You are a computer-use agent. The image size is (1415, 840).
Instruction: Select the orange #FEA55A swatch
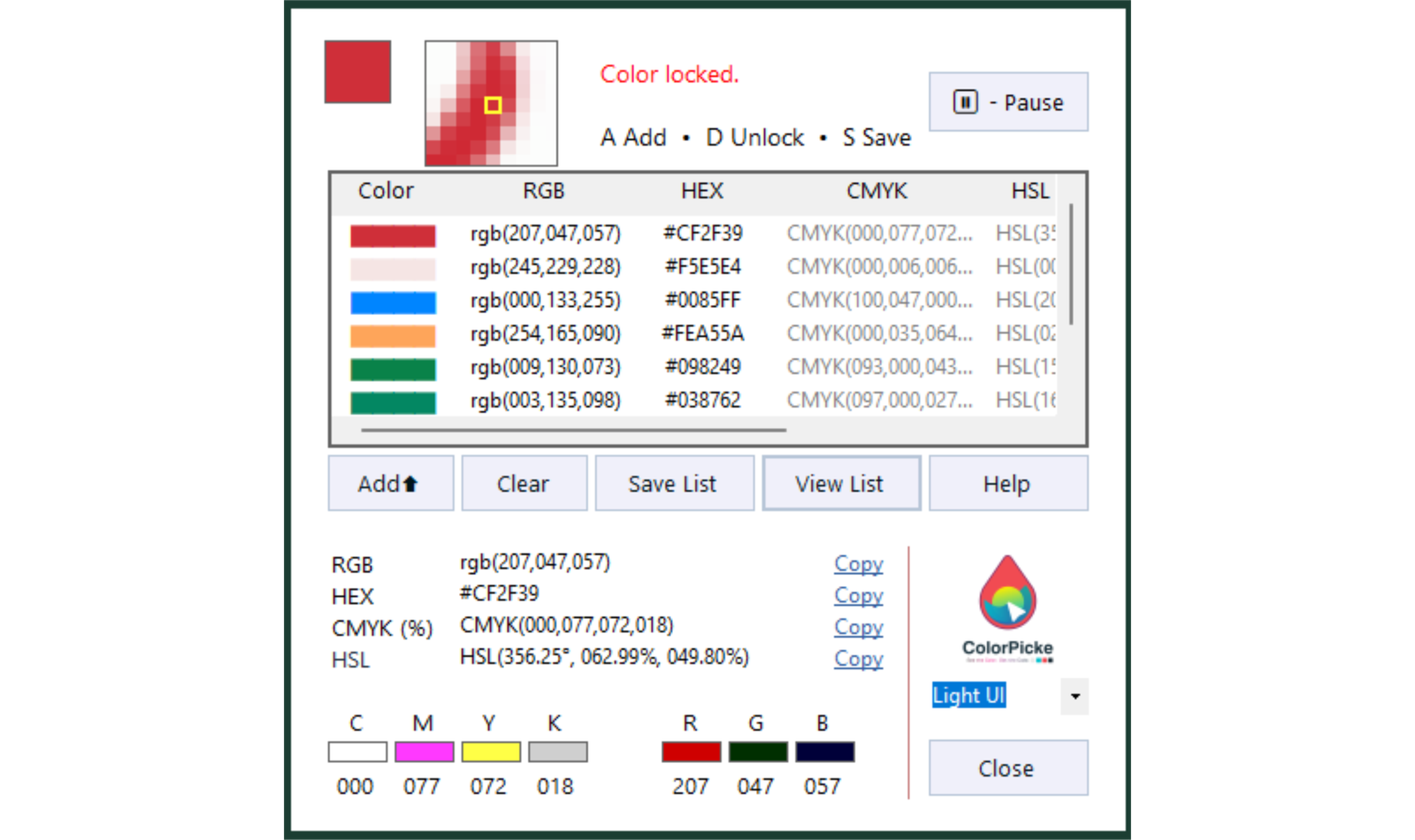[x=393, y=336]
